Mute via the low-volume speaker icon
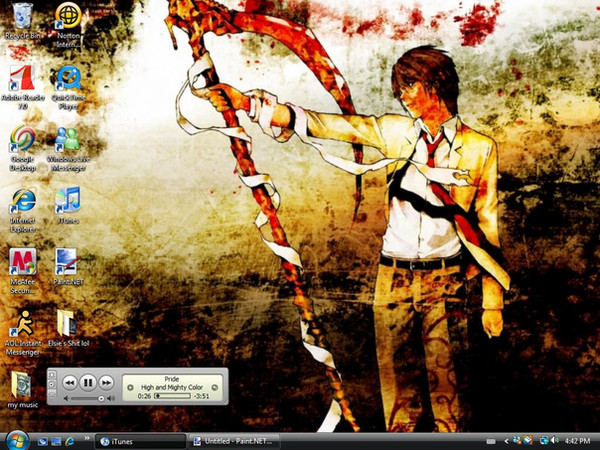The image size is (600, 450). [x=67, y=399]
